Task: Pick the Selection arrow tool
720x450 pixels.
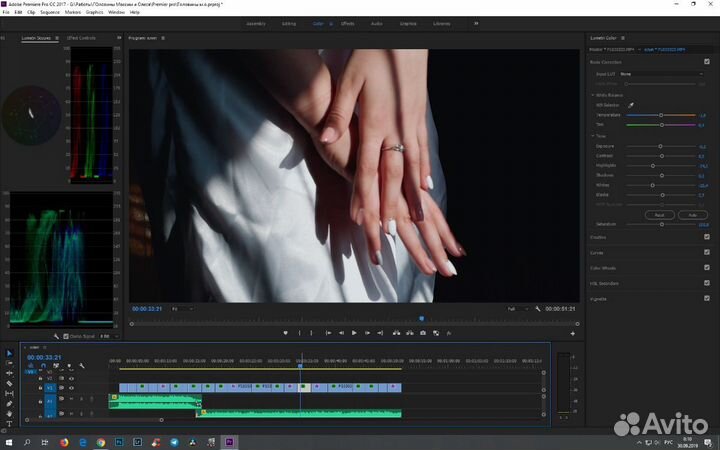Action: tap(9, 353)
